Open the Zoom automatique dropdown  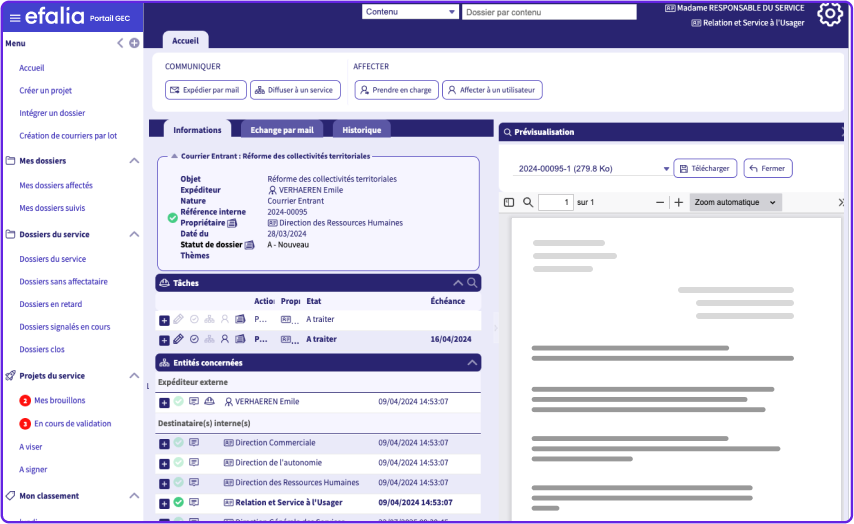tap(735, 202)
